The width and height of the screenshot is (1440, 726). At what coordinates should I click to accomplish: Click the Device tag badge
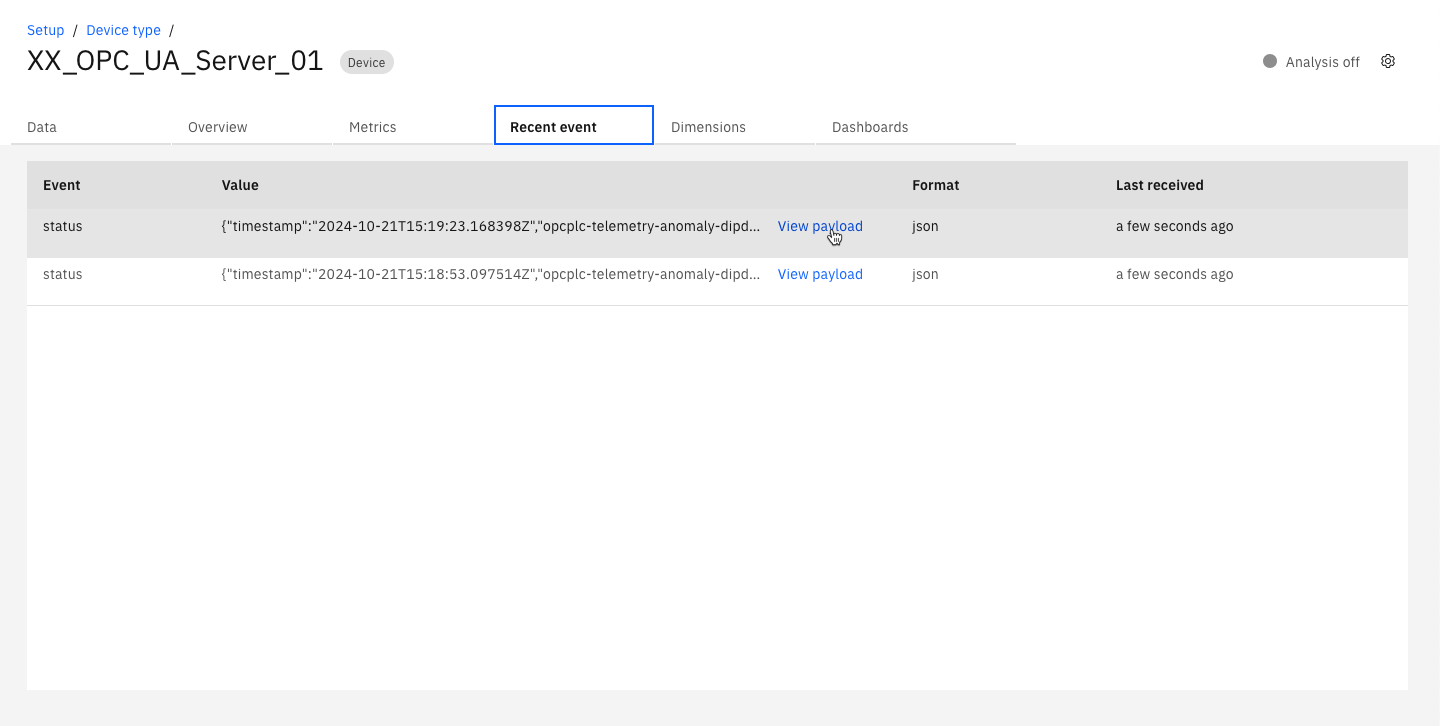tap(367, 62)
